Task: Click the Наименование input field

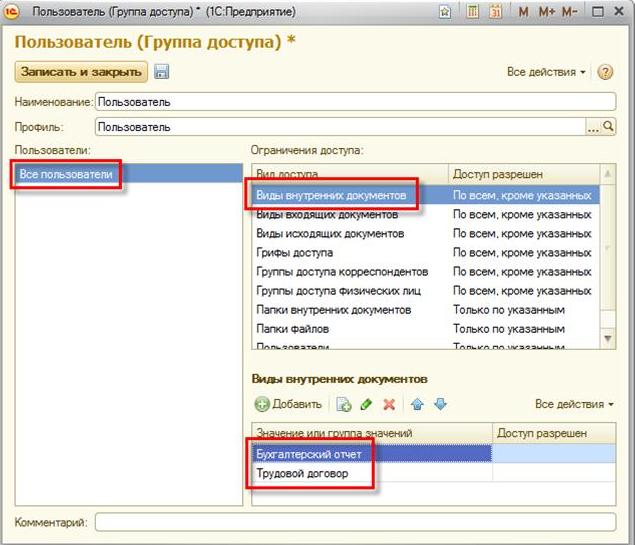Action: coord(356,102)
